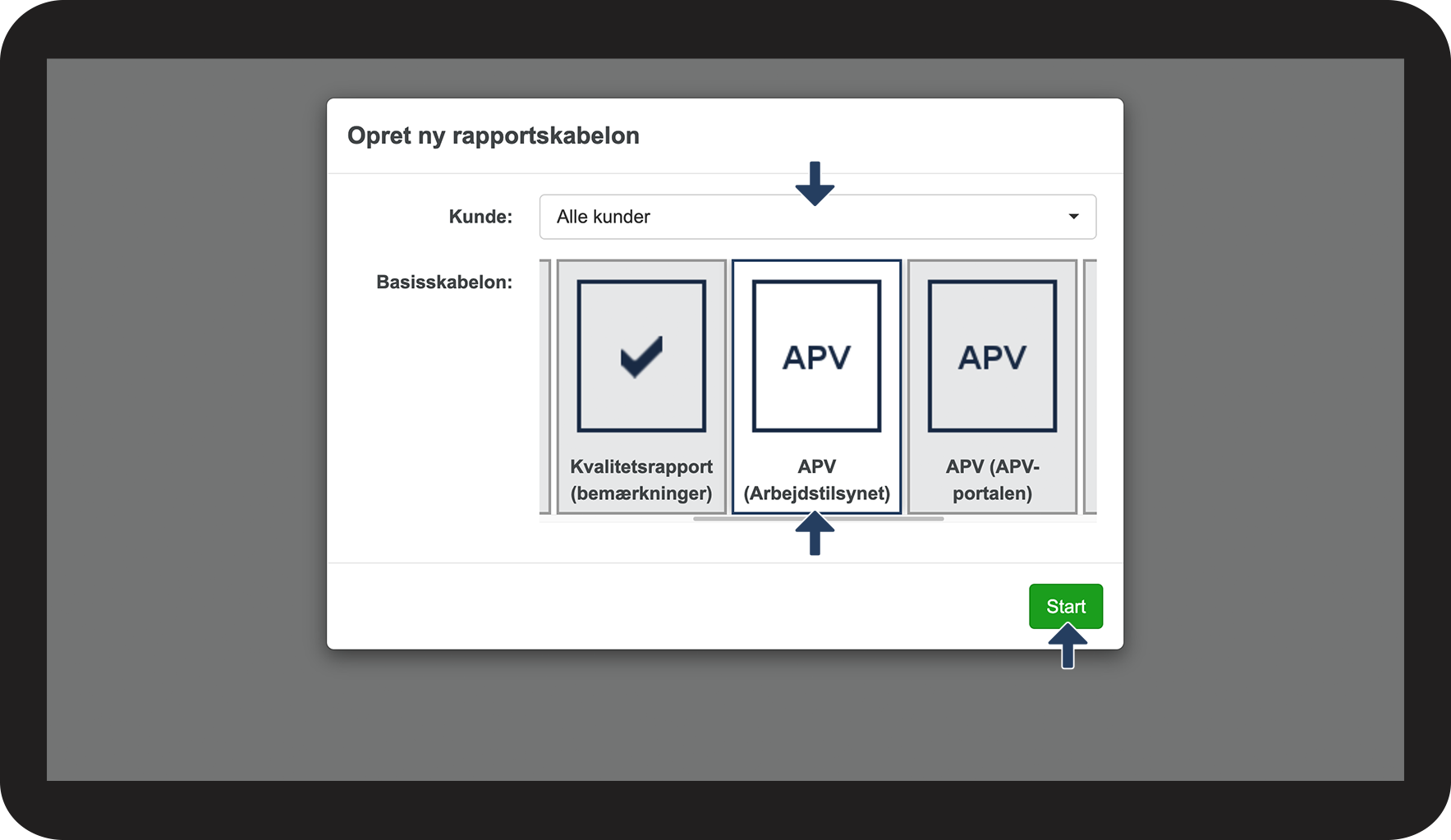The height and width of the screenshot is (840, 1451).
Task: Choose the APV (Arbejdstilsynet) template card
Action: 816,387
